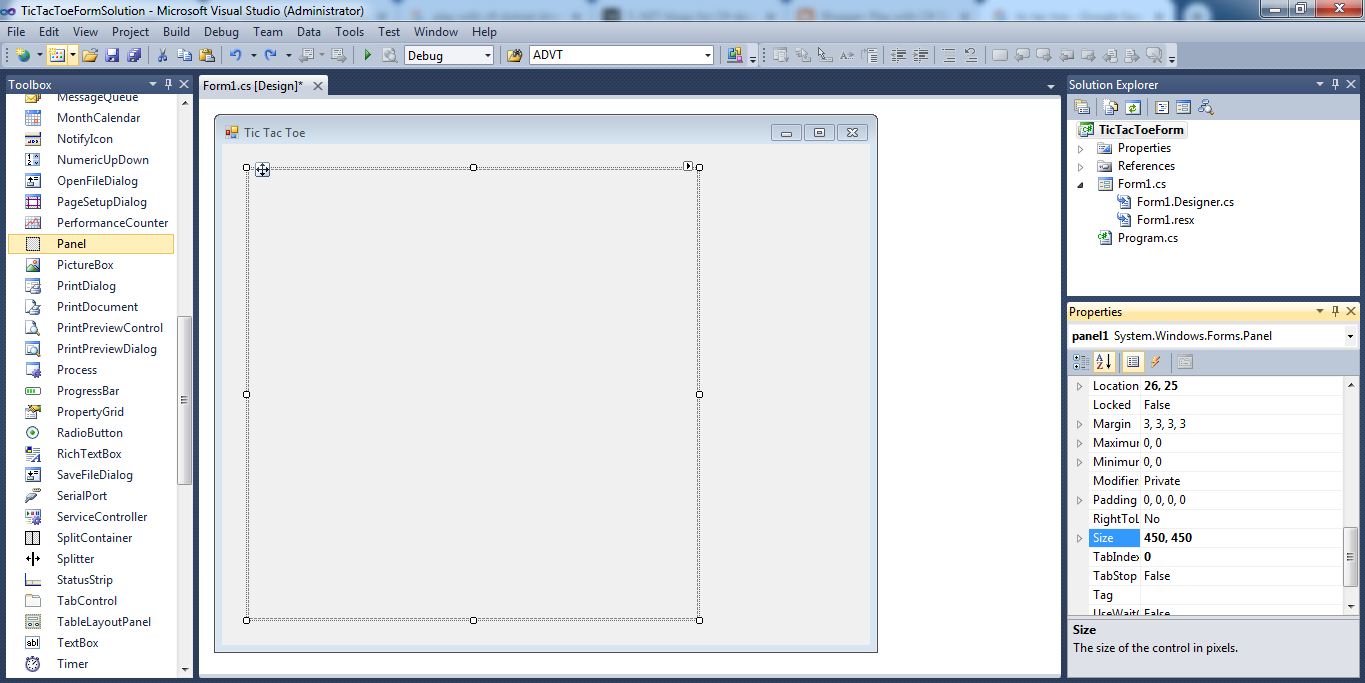Open the Build menu
Viewport: 1365px width, 683px height.
pyautogui.click(x=176, y=31)
